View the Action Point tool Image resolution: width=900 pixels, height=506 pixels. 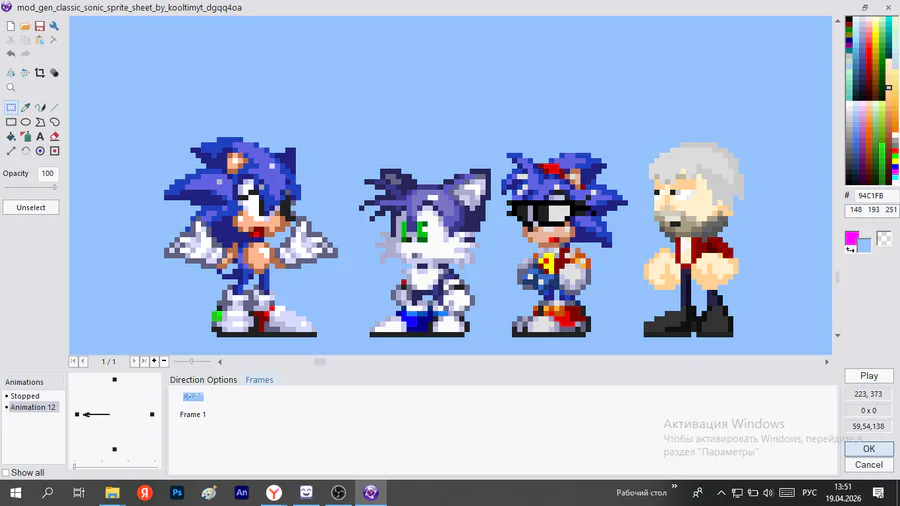pos(54,151)
